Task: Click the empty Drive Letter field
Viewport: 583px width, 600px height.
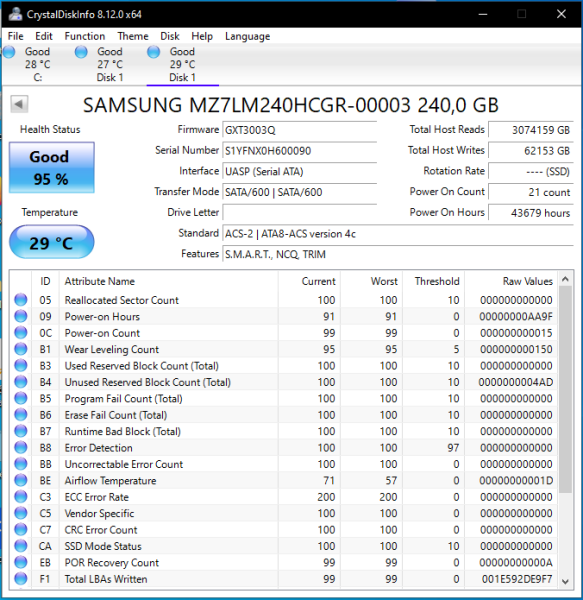Action: coord(300,213)
